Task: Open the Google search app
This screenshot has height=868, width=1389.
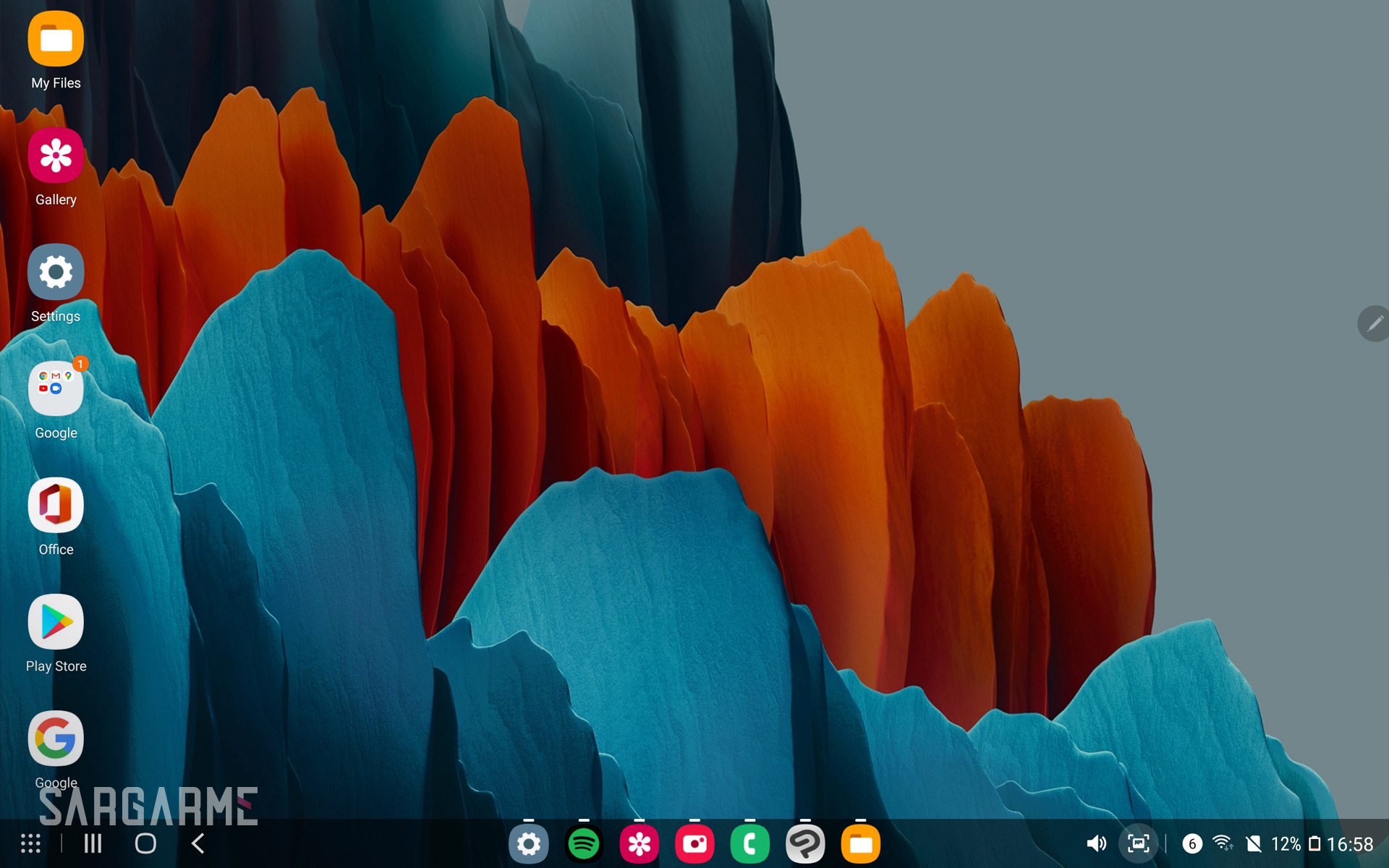Action: pyautogui.click(x=56, y=739)
